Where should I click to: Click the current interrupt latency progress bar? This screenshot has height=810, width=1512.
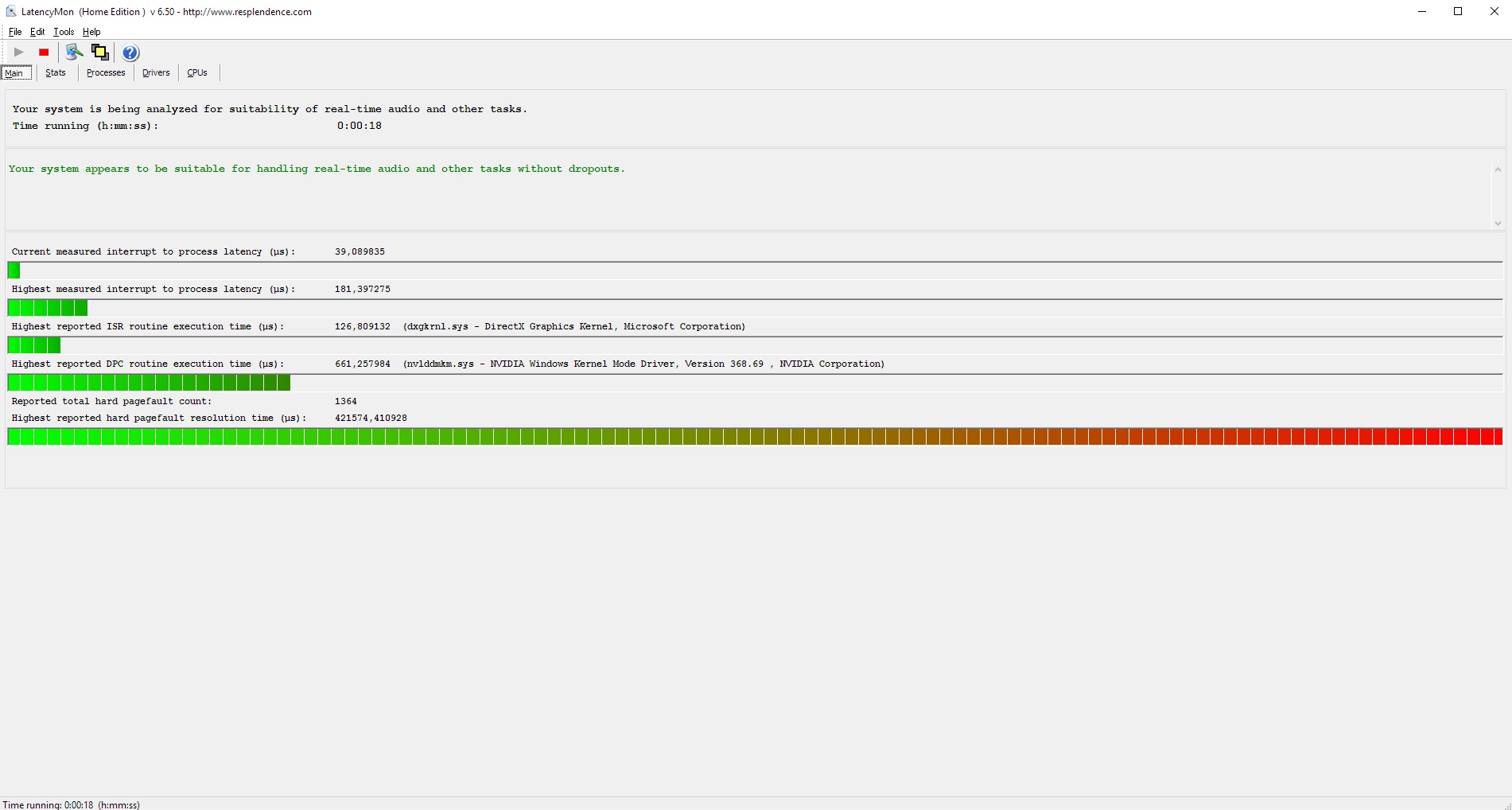[x=755, y=271]
